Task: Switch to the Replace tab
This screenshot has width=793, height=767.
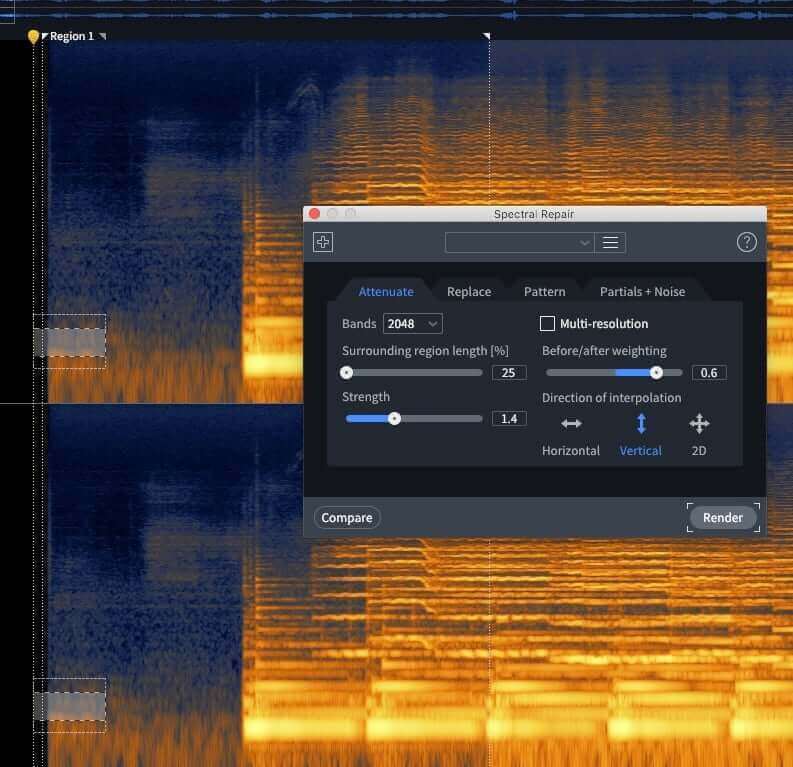Action: (469, 292)
